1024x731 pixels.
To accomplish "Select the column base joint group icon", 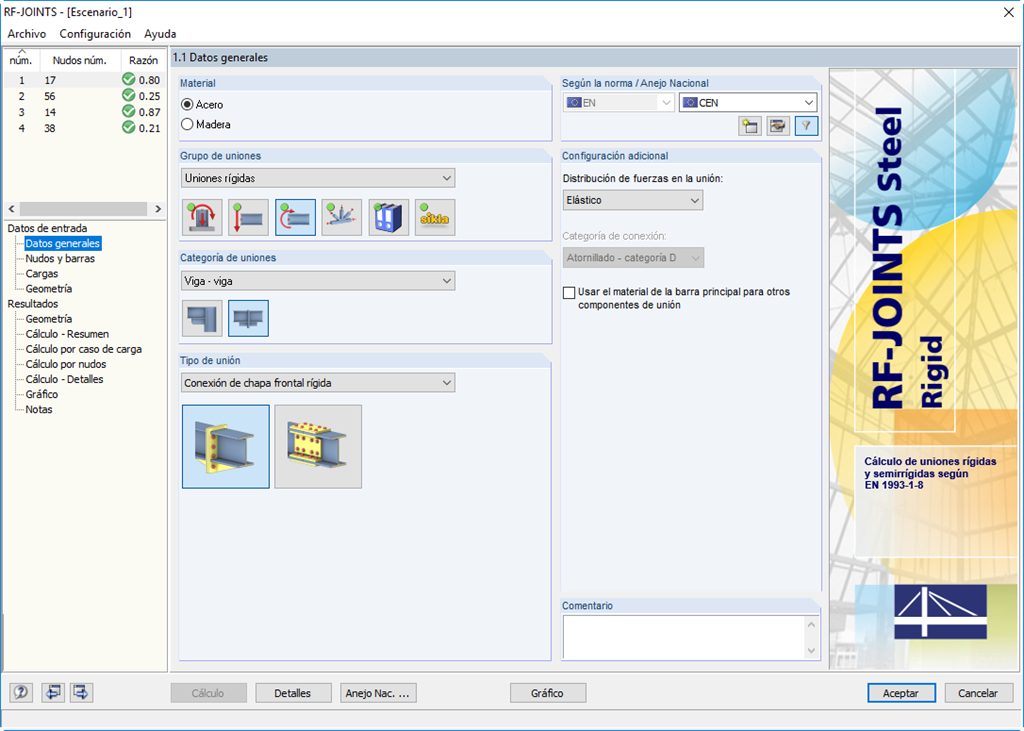I will point(202,218).
